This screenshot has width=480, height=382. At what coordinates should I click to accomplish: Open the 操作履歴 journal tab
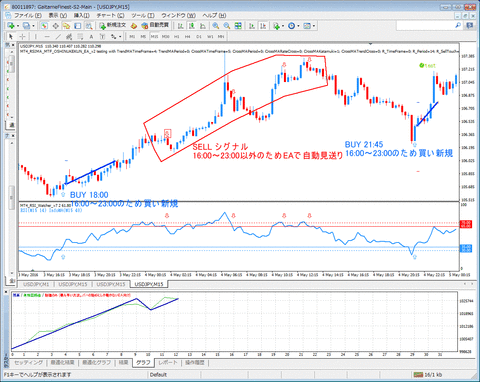pos(195,363)
